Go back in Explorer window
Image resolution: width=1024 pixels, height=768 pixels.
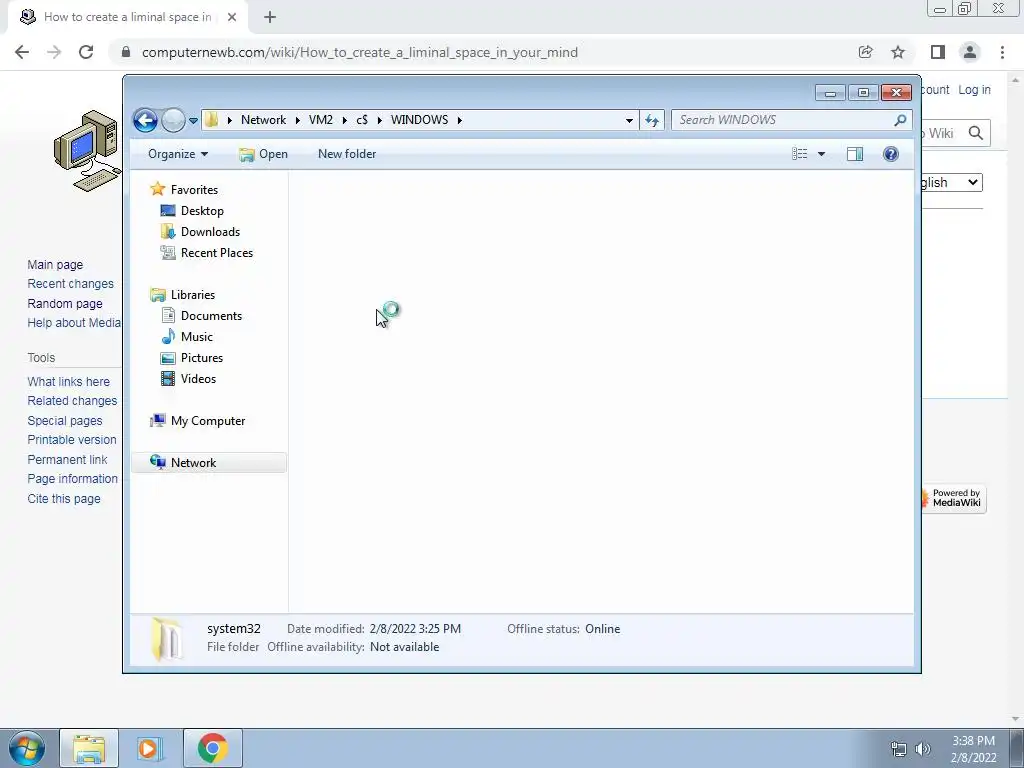click(145, 120)
